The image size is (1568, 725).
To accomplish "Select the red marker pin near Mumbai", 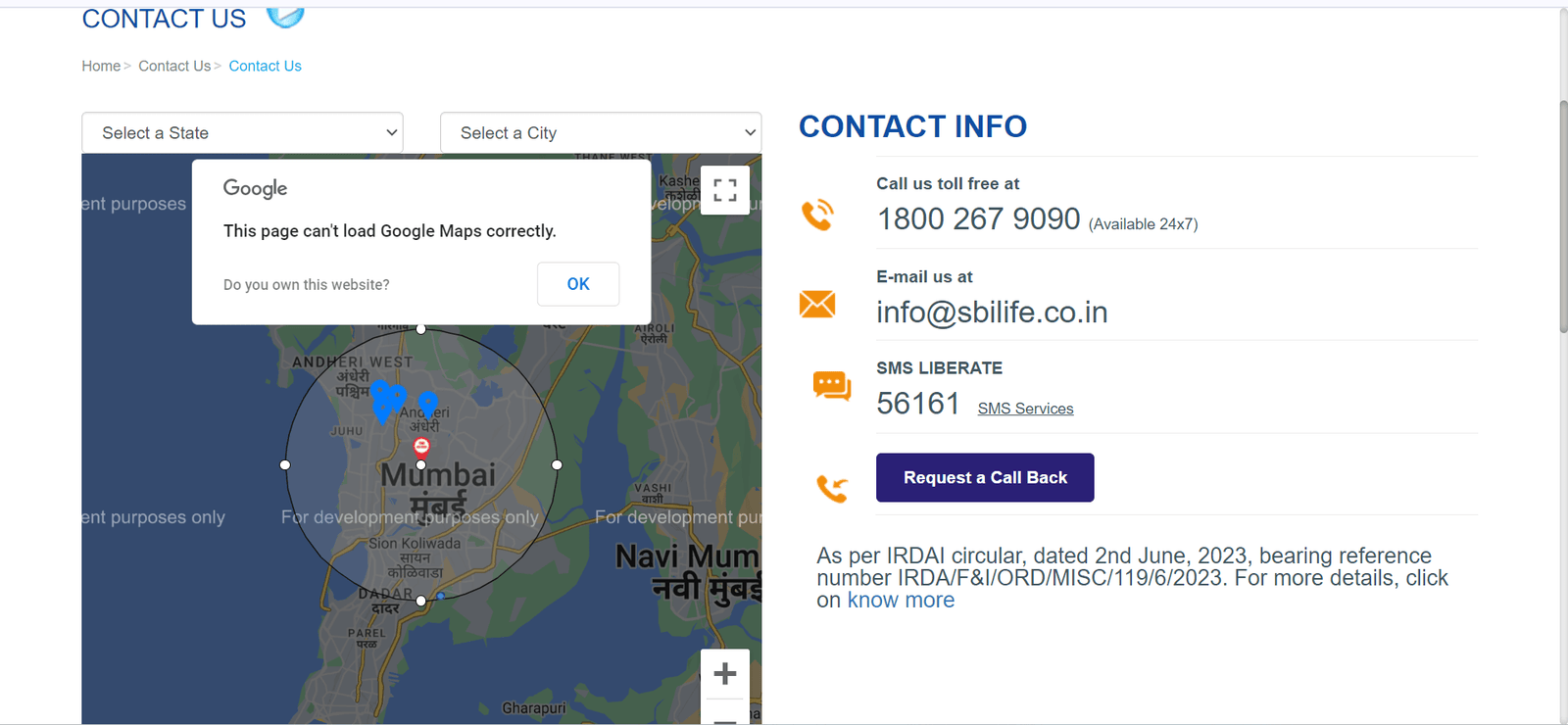I will click(x=421, y=448).
